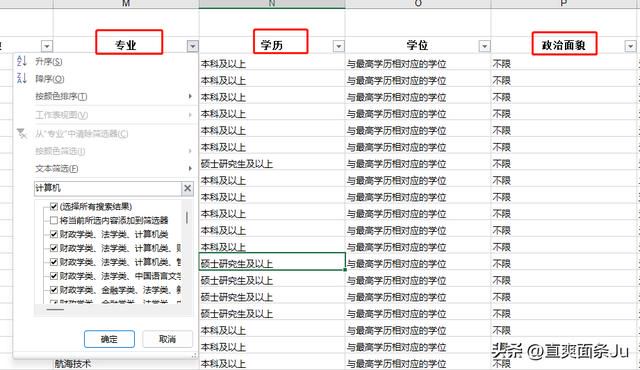This screenshot has width=640, height=370.
Task: Open the 学历 column filter arrow
Action: pos(338,46)
